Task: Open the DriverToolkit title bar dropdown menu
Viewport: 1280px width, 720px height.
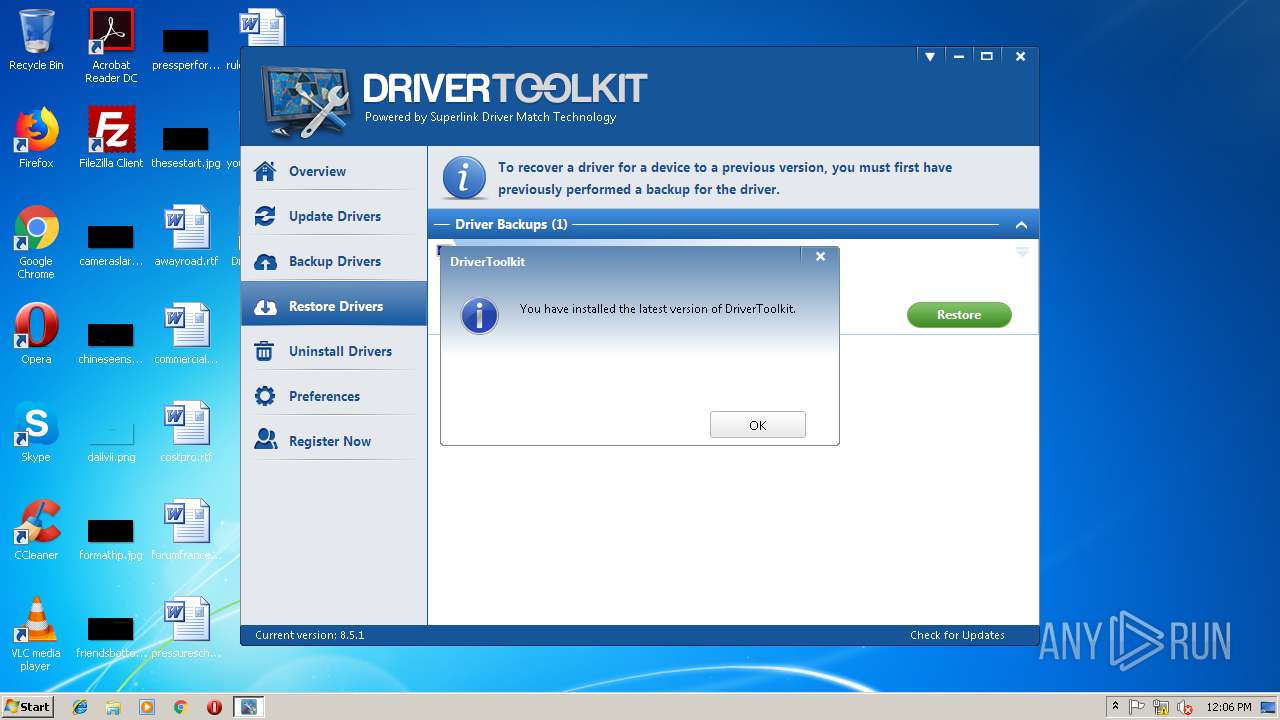Action: pyautogui.click(x=930, y=57)
